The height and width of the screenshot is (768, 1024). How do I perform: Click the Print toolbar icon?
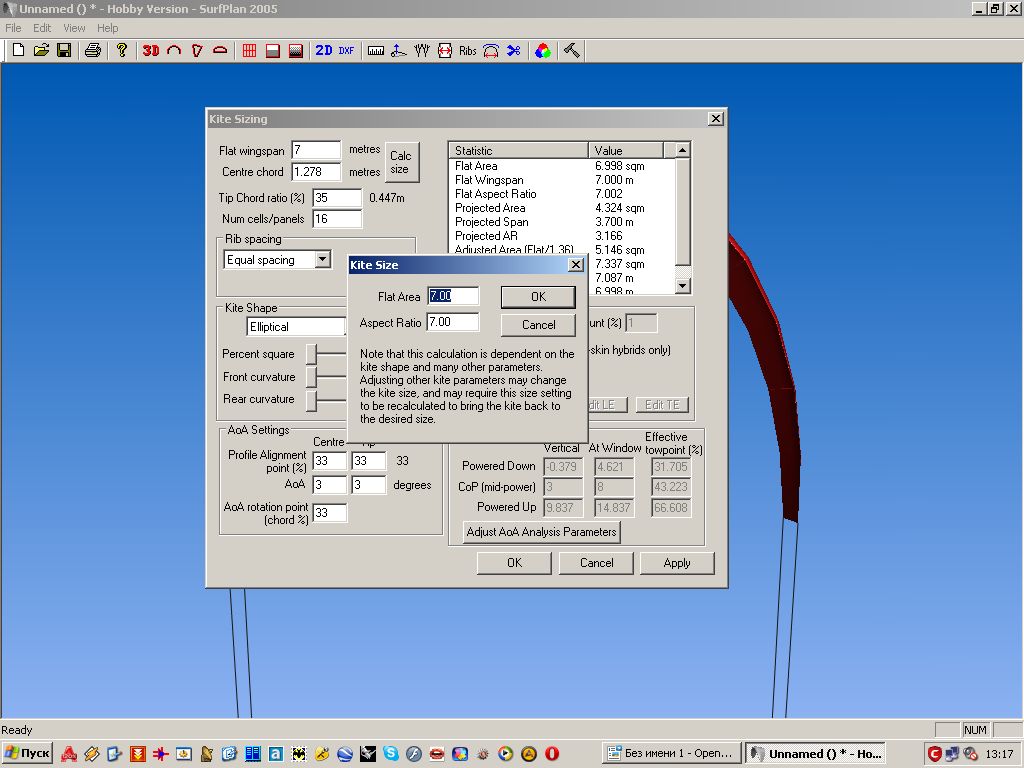click(92, 50)
